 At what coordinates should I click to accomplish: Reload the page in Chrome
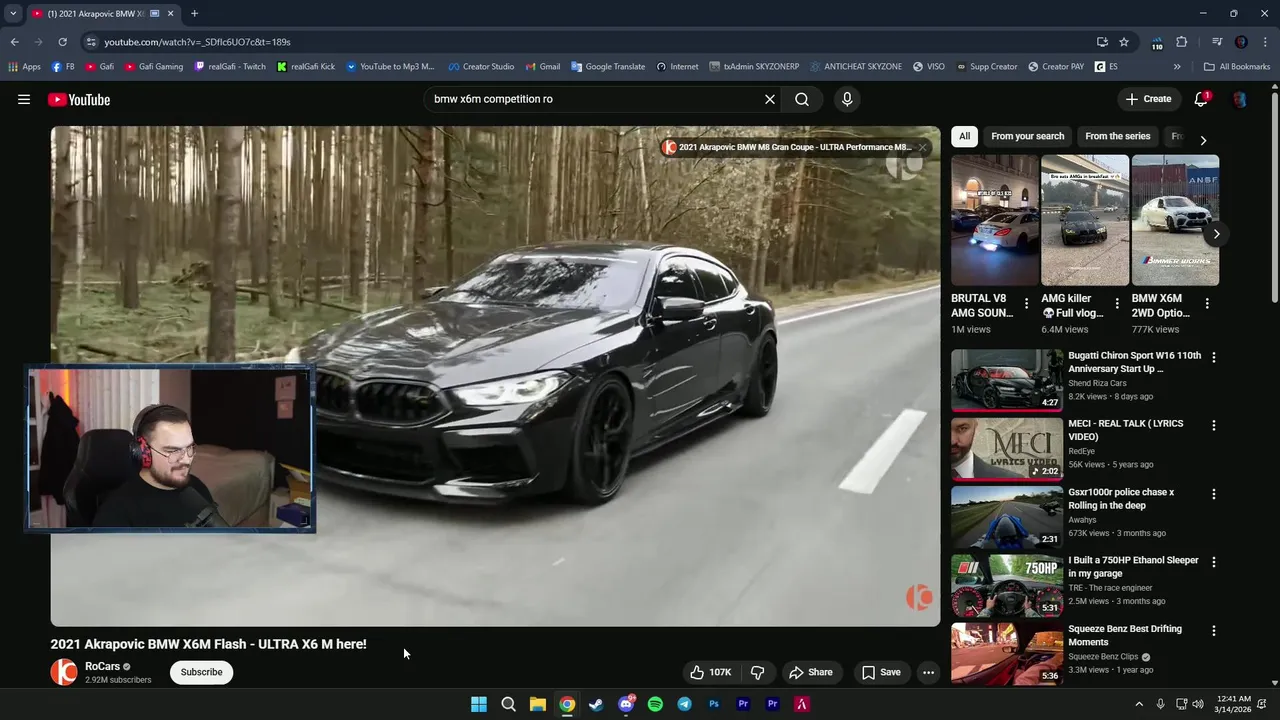(62, 42)
